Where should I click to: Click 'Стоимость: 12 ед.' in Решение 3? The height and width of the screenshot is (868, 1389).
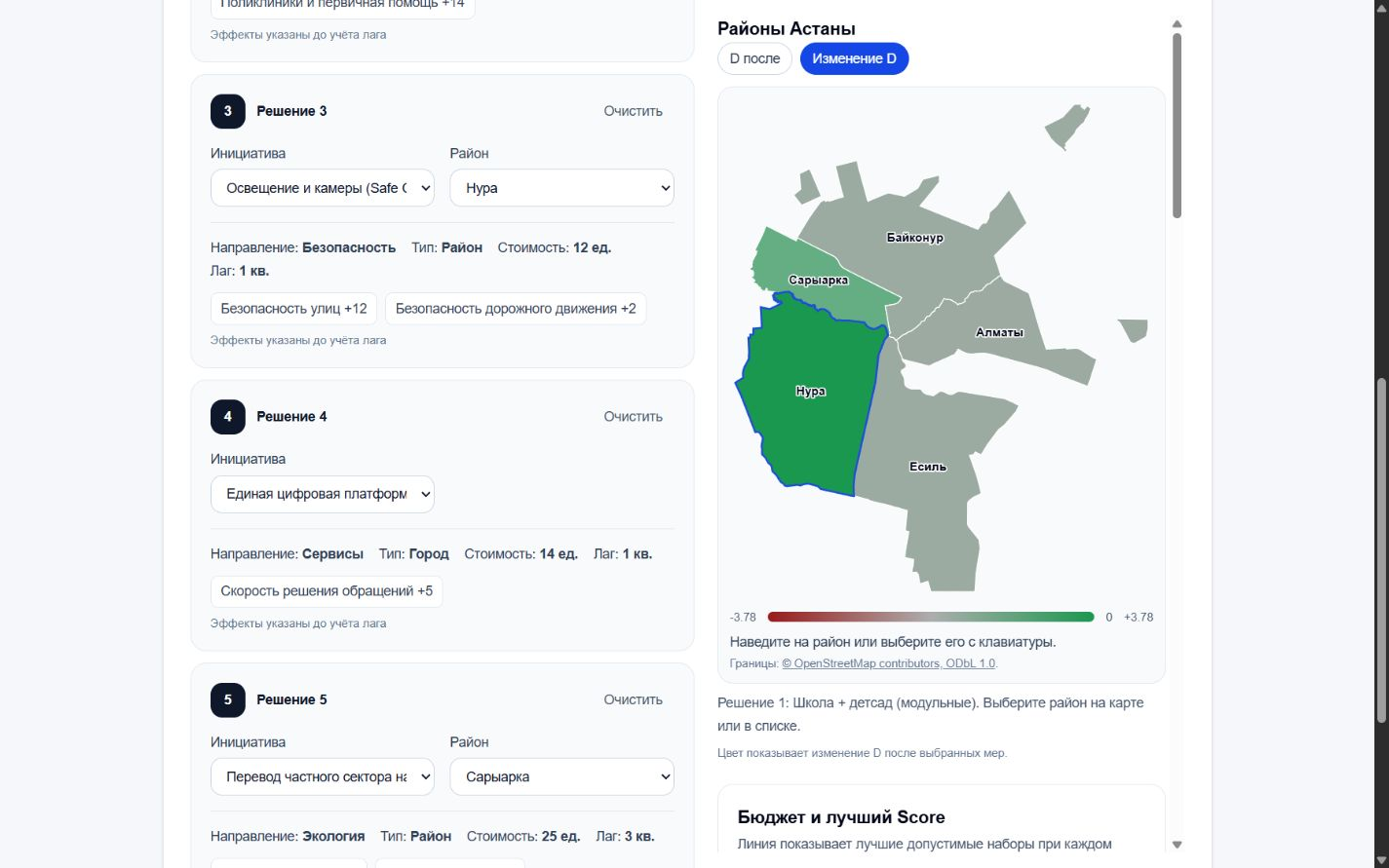pos(555,247)
